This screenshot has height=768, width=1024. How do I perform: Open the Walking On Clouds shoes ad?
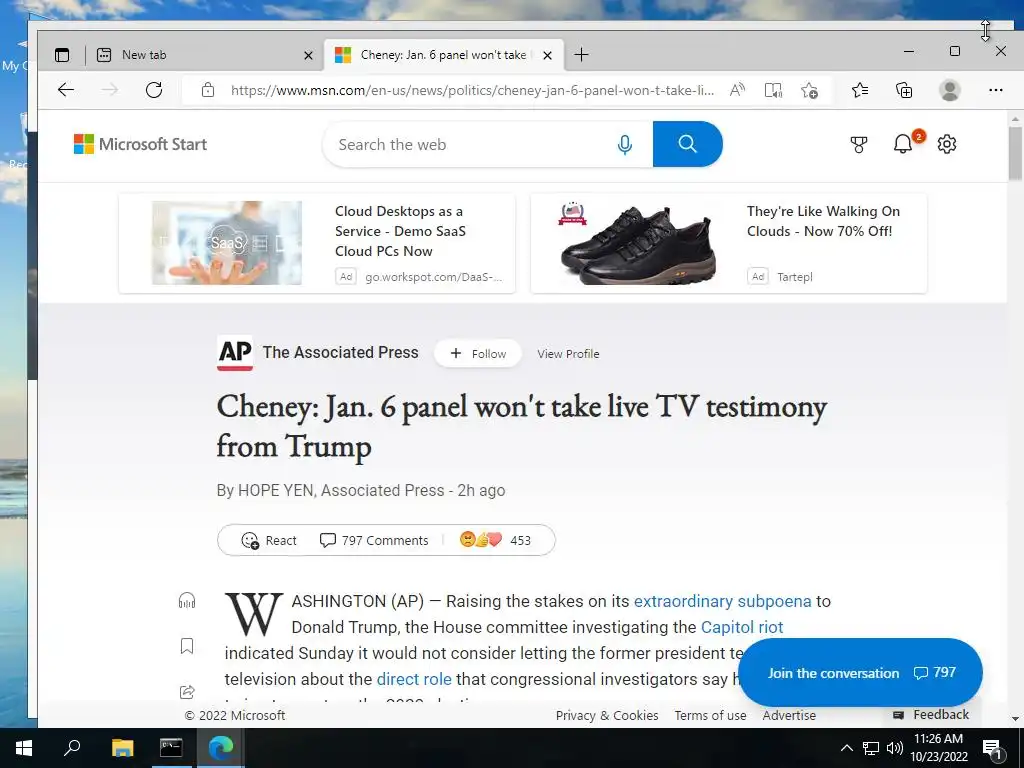click(729, 243)
